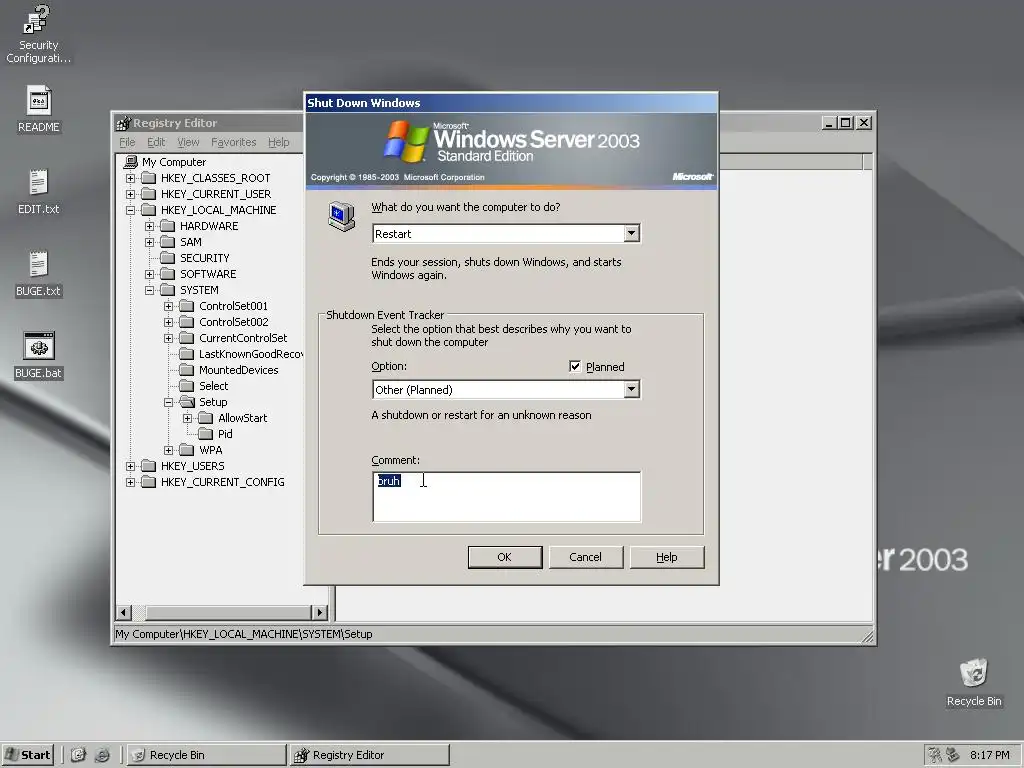Launch Internet Explorer from quick launch
This screenshot has width=1024, height=768.
103,755
